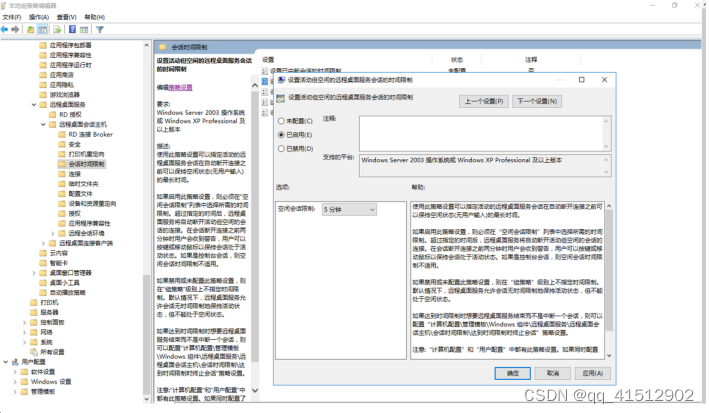The width and height of the screenshot is (709, 413).
Task: Click the folder icon beside RD 授权
Action: coord(52,114)
